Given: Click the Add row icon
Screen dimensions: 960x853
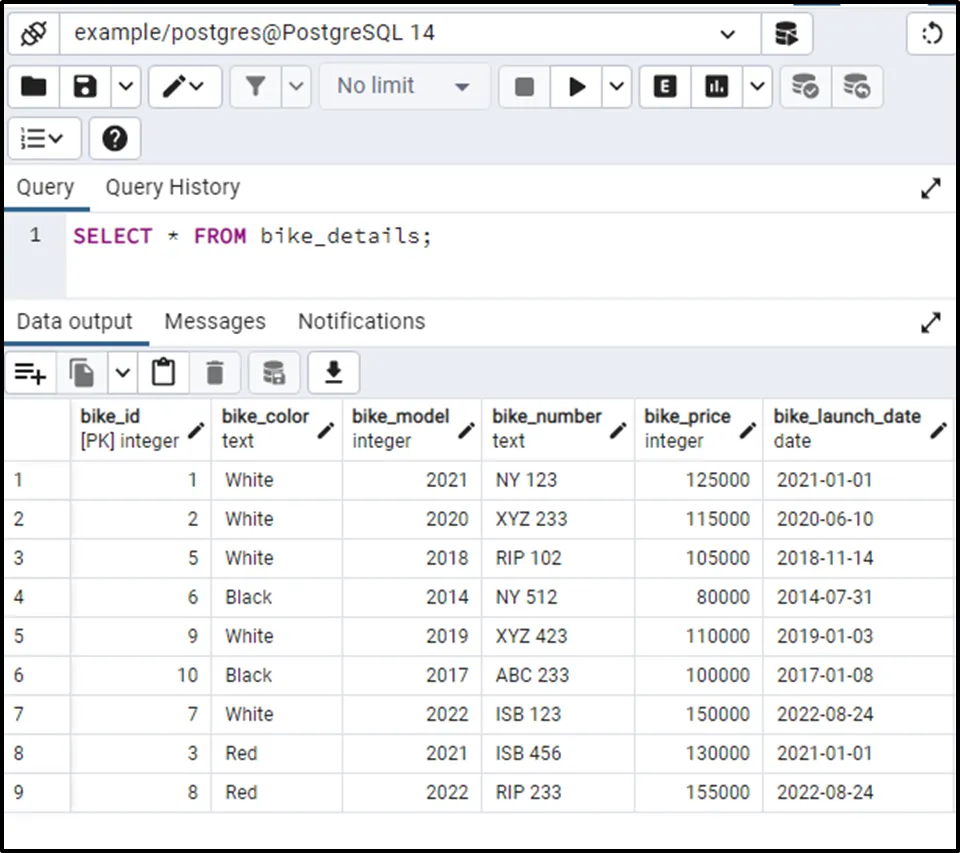Looking at the screenshot, I should 31,373.
